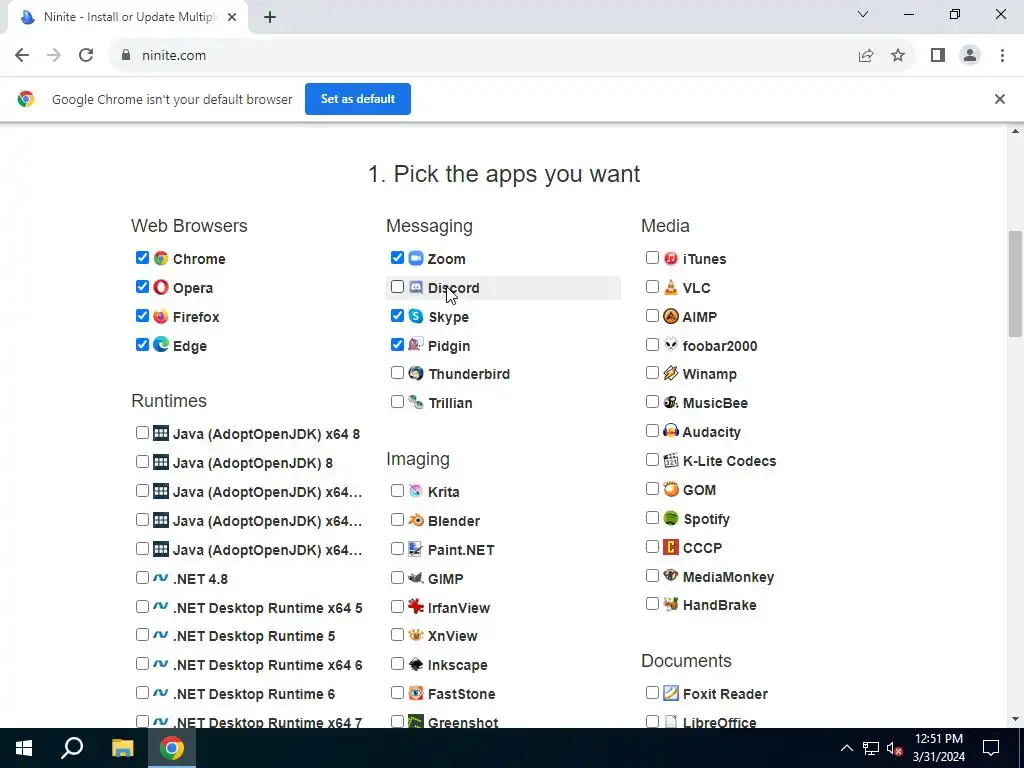Open the taskbar notification center
This screenshot has height=768, width=1024.
991,748
